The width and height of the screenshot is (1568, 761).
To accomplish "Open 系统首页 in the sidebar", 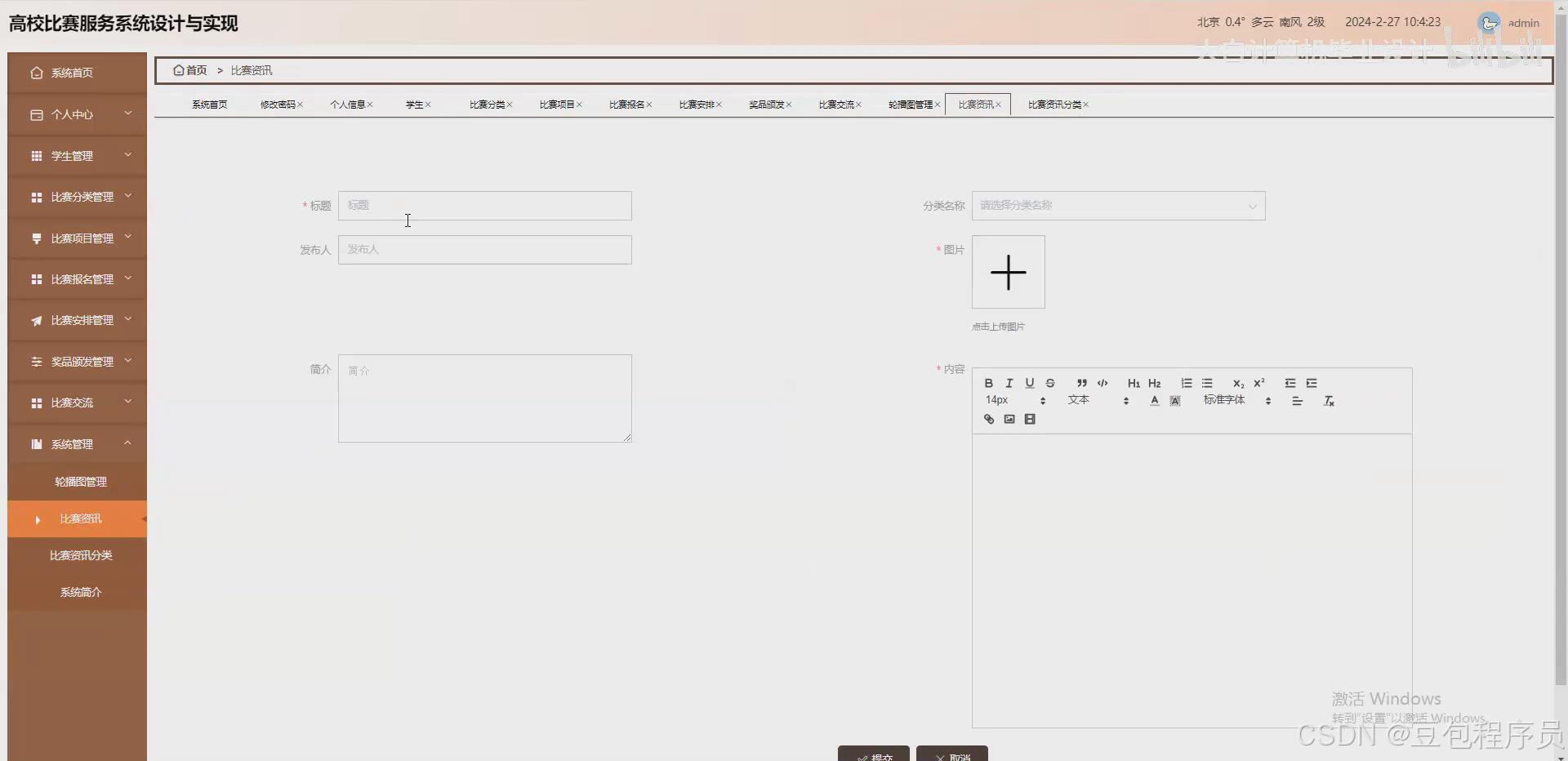I will 77,73.
